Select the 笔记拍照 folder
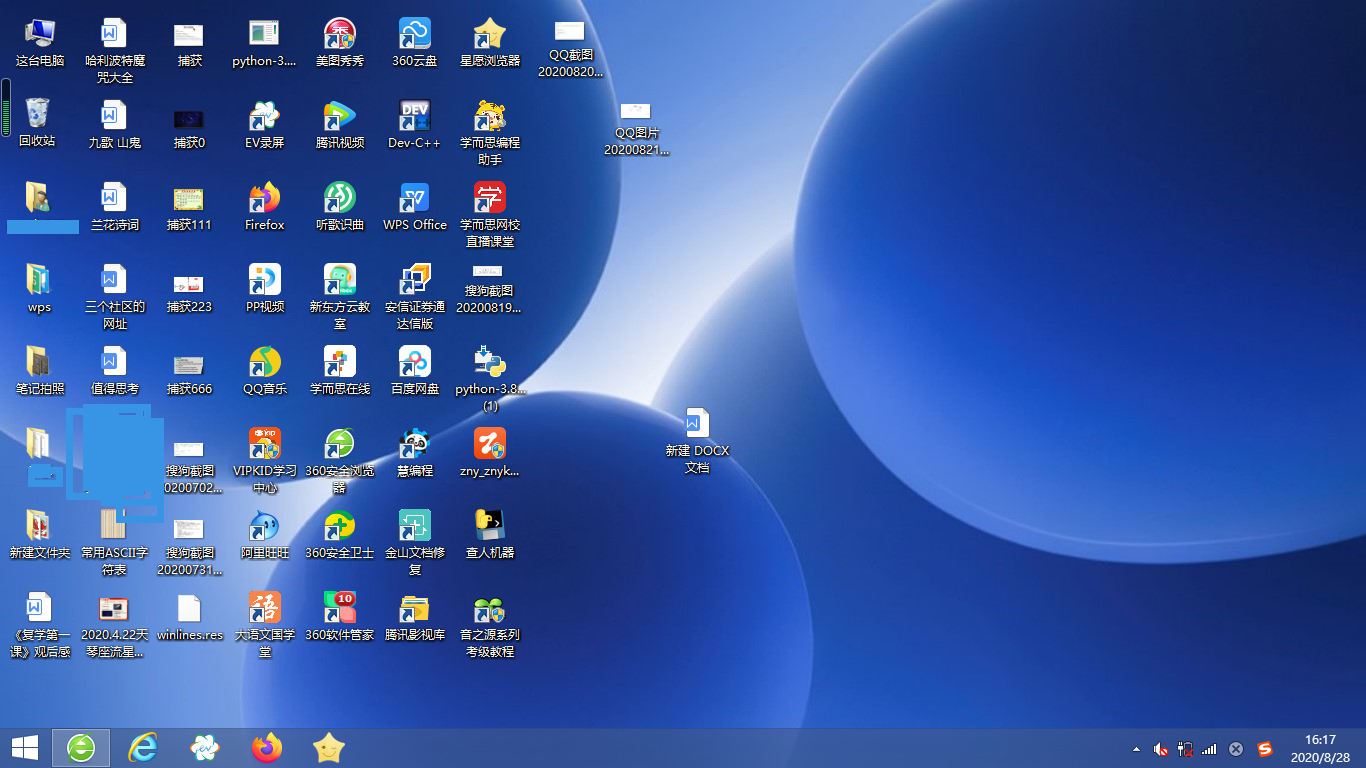Image resolution: width=1366 pixels, height=768 pixels. 40,371
